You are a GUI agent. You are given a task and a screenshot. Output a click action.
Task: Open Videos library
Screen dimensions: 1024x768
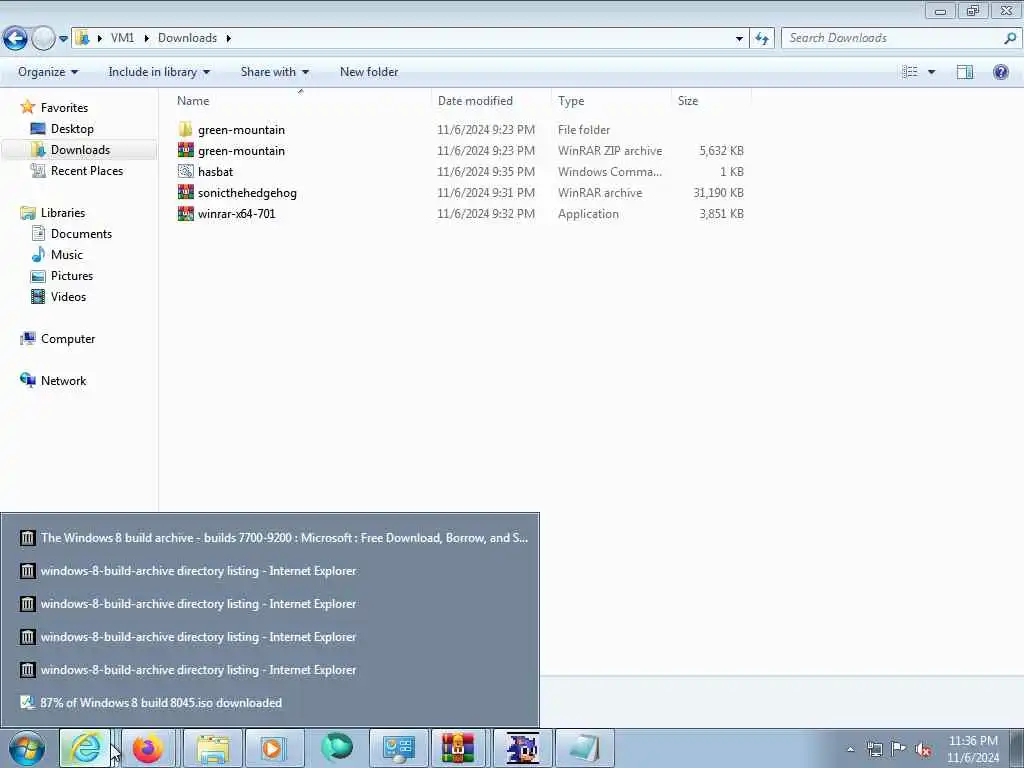[x=68, y=296]
